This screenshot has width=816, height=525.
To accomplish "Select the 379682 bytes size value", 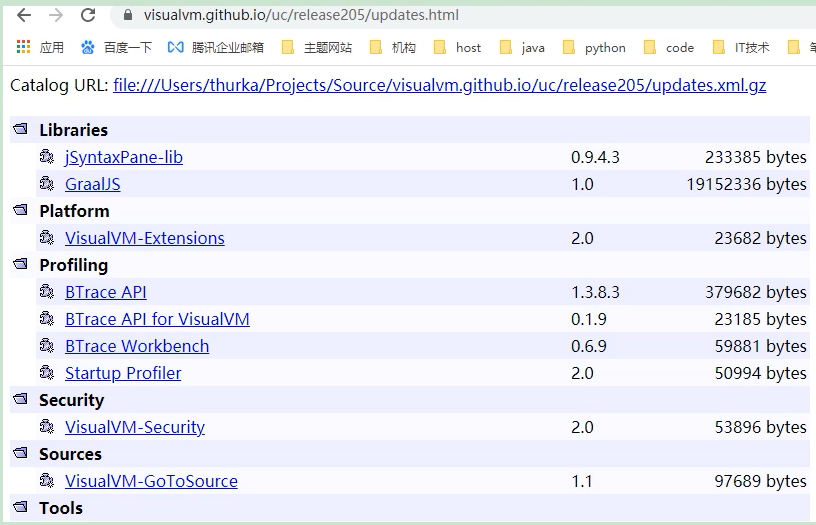I will tap(756, 292).
